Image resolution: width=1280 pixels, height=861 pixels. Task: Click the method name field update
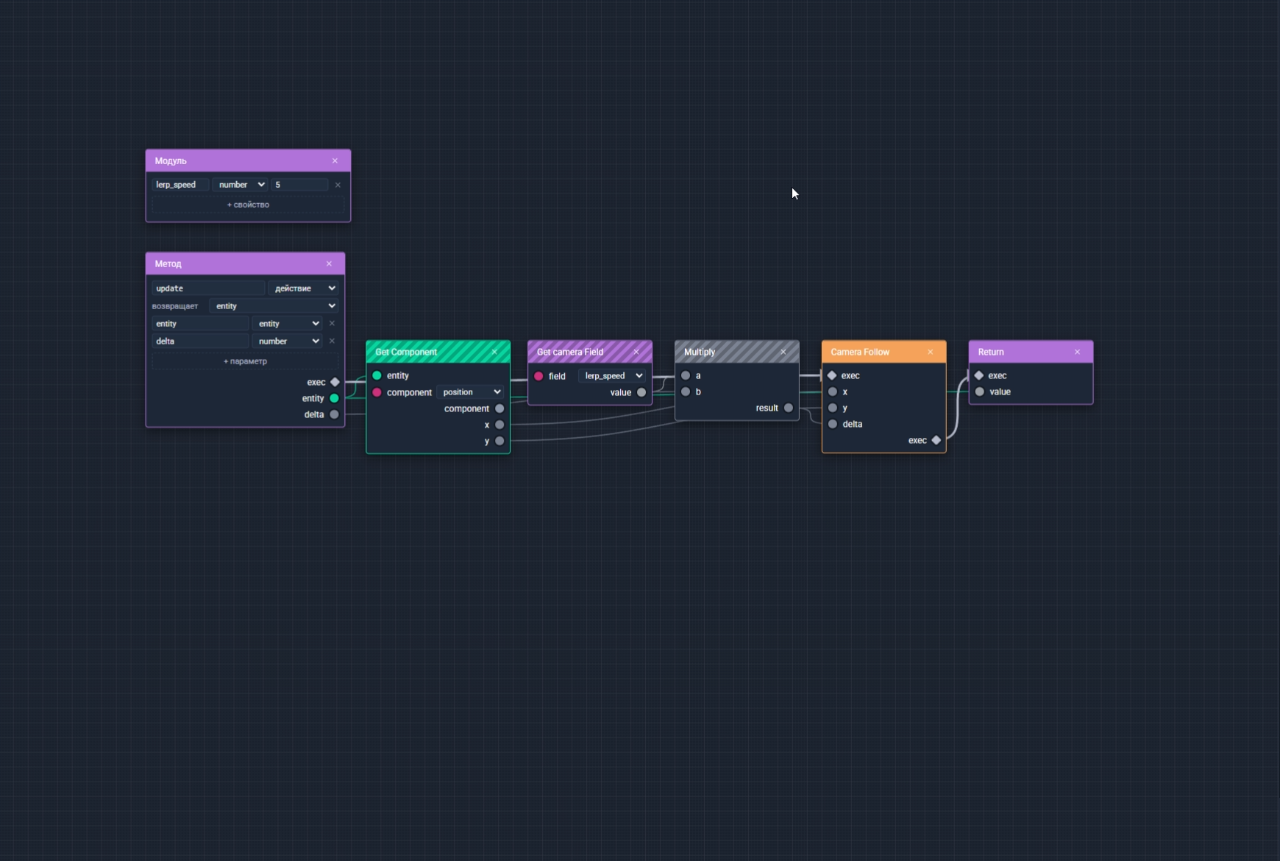[208, 288]
